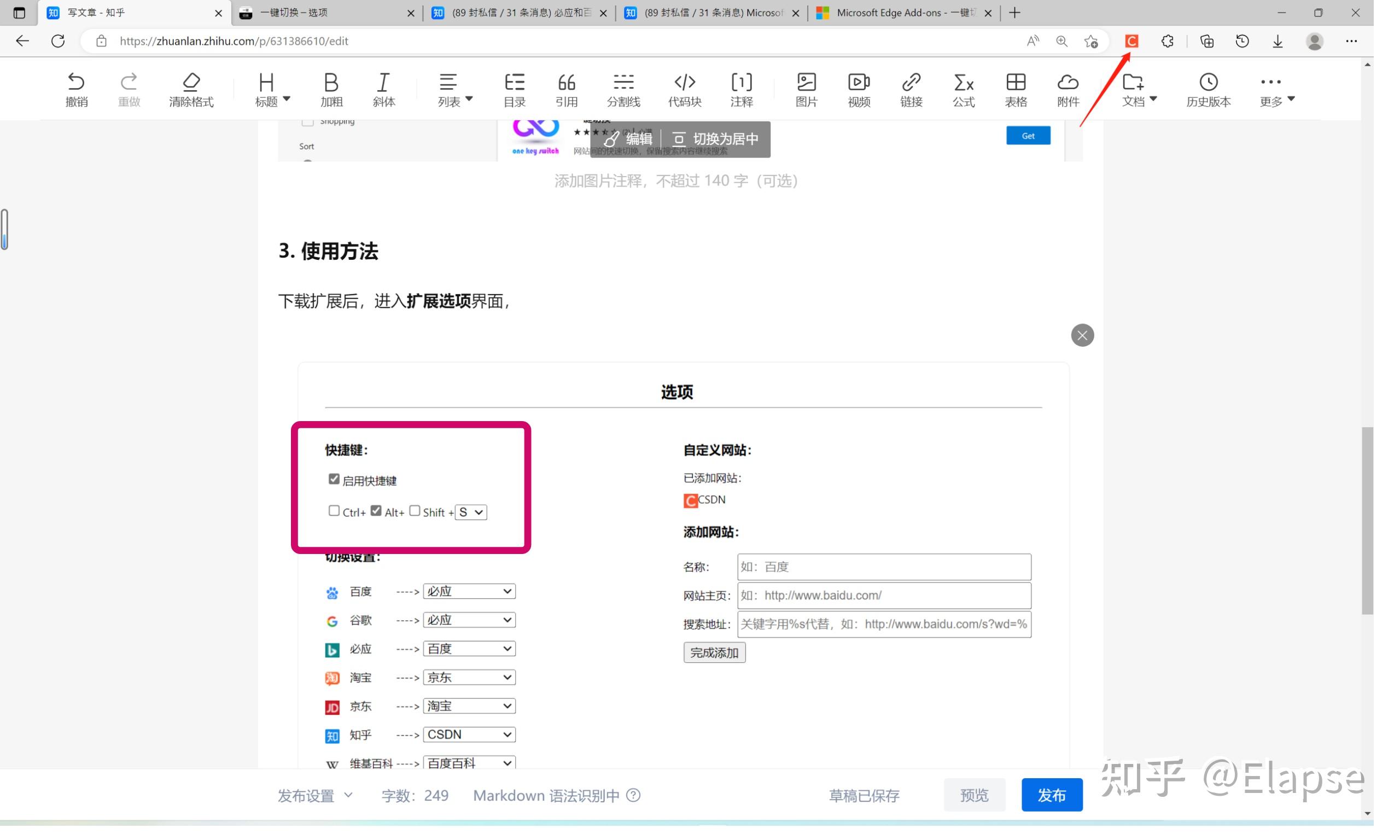
Task: Click the Redo (重做) toolbar icon
Action: (x=129, y=90)
